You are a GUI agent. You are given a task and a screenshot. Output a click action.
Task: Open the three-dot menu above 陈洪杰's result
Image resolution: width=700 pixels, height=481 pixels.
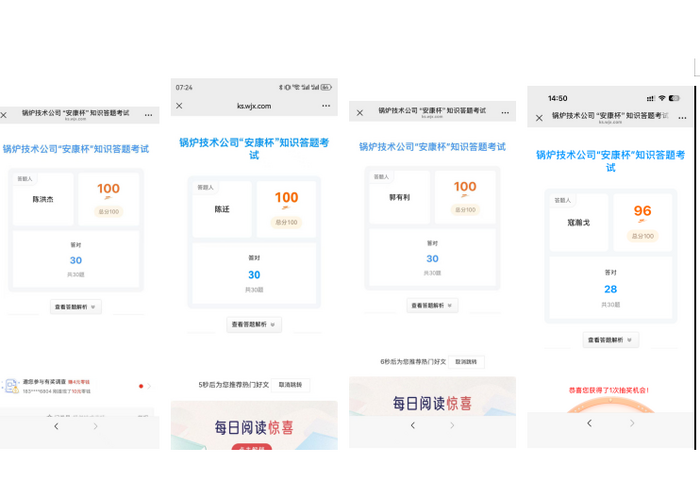(x=149, y=116)
